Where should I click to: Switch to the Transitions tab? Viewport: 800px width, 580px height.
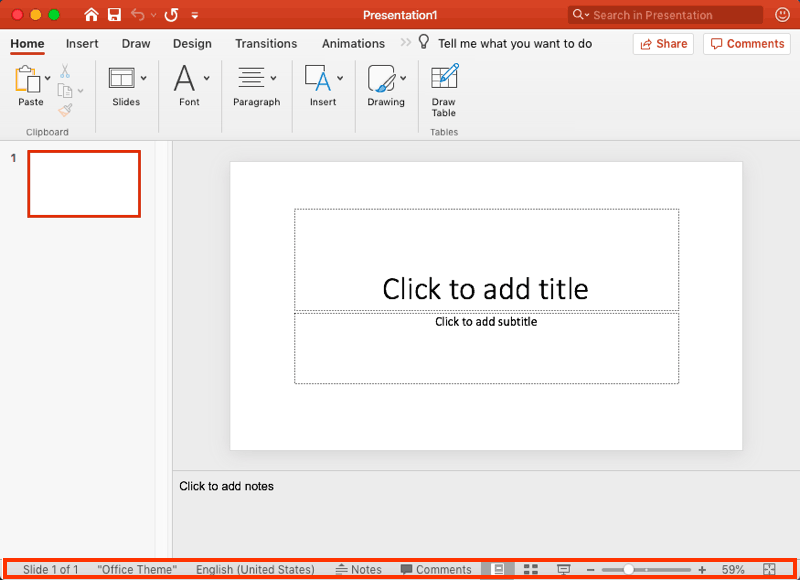tap(266, 44)
